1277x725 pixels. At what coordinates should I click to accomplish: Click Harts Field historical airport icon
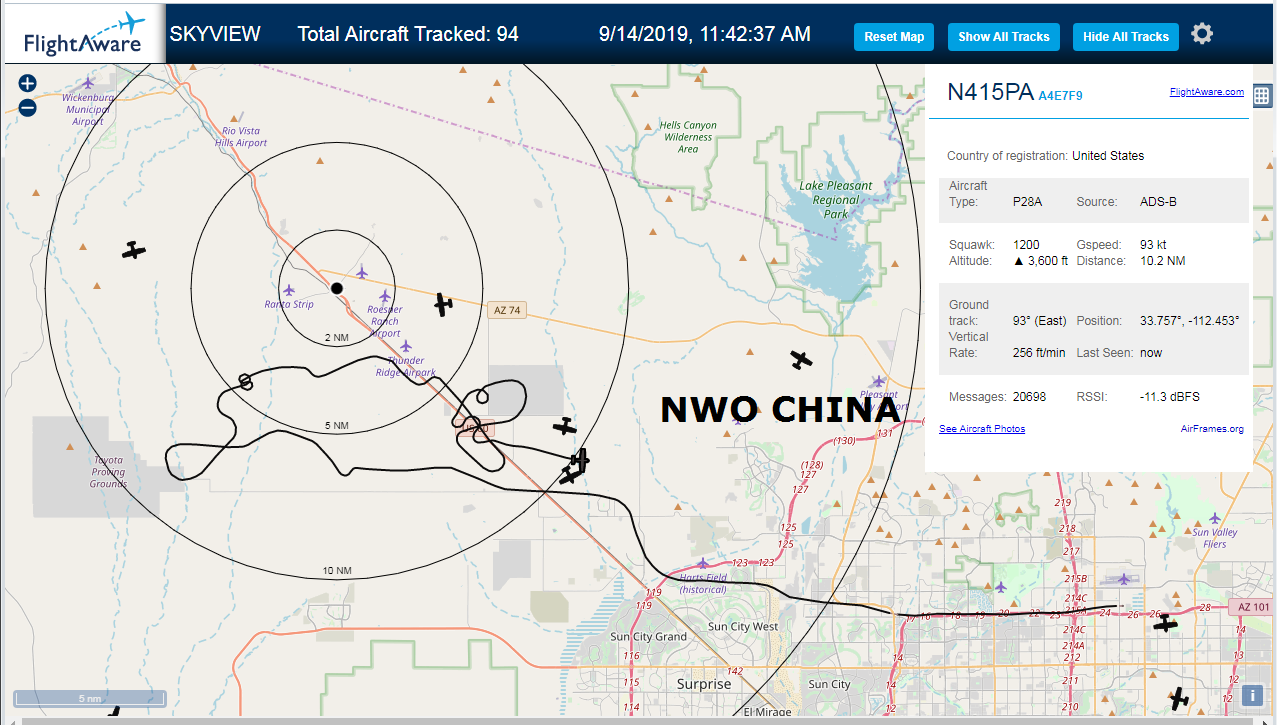(702, 564)
